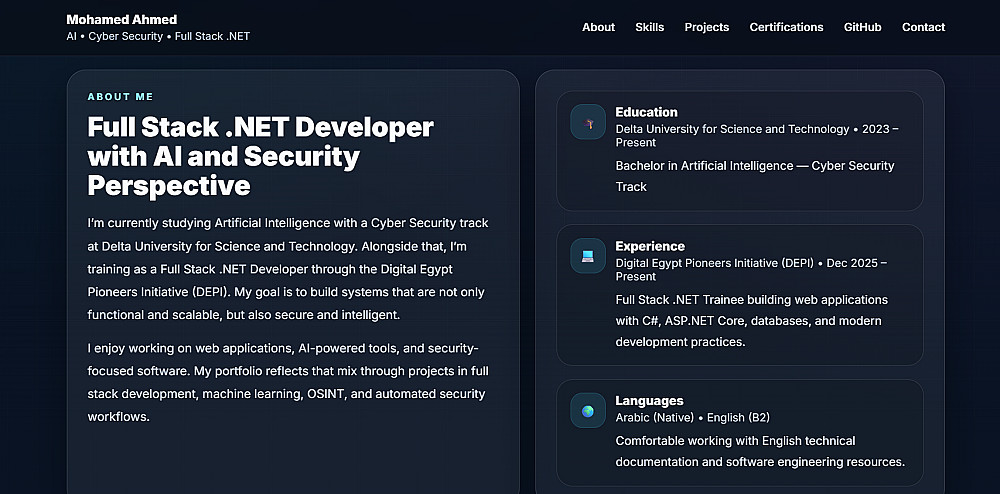Screen dimensions: 1000x494
Task: Click the ABOUT ME section label
Action: coord(120,97)
